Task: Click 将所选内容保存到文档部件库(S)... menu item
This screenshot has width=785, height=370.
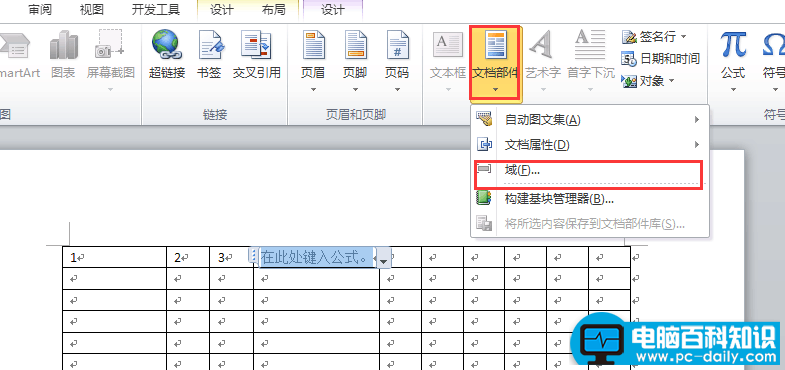Action: coord(590,224)
